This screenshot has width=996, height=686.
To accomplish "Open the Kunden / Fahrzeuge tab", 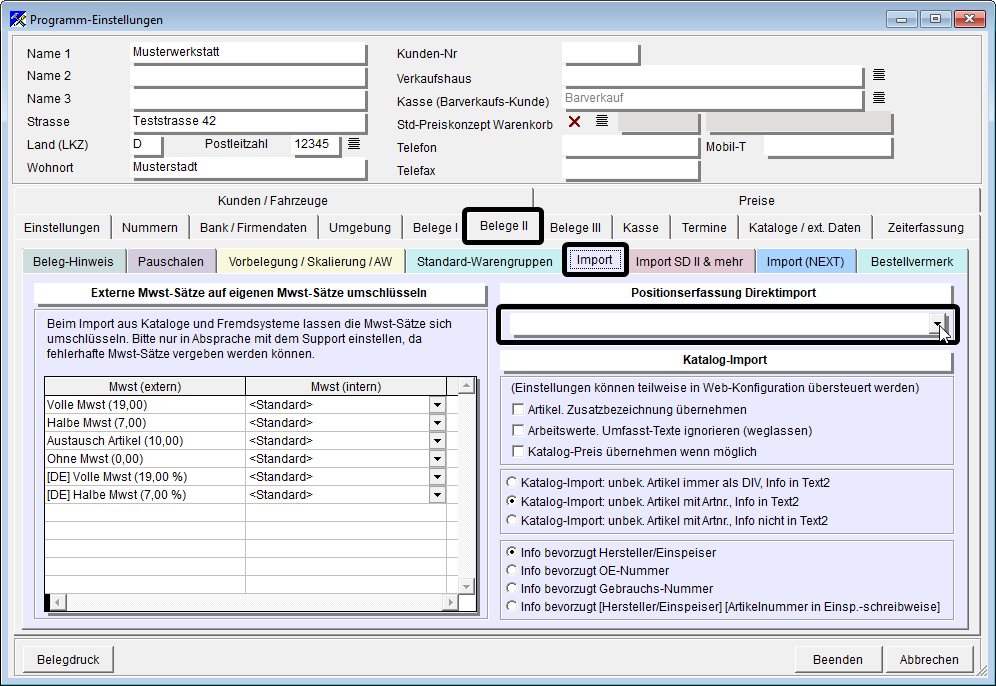I will [273, 201].
